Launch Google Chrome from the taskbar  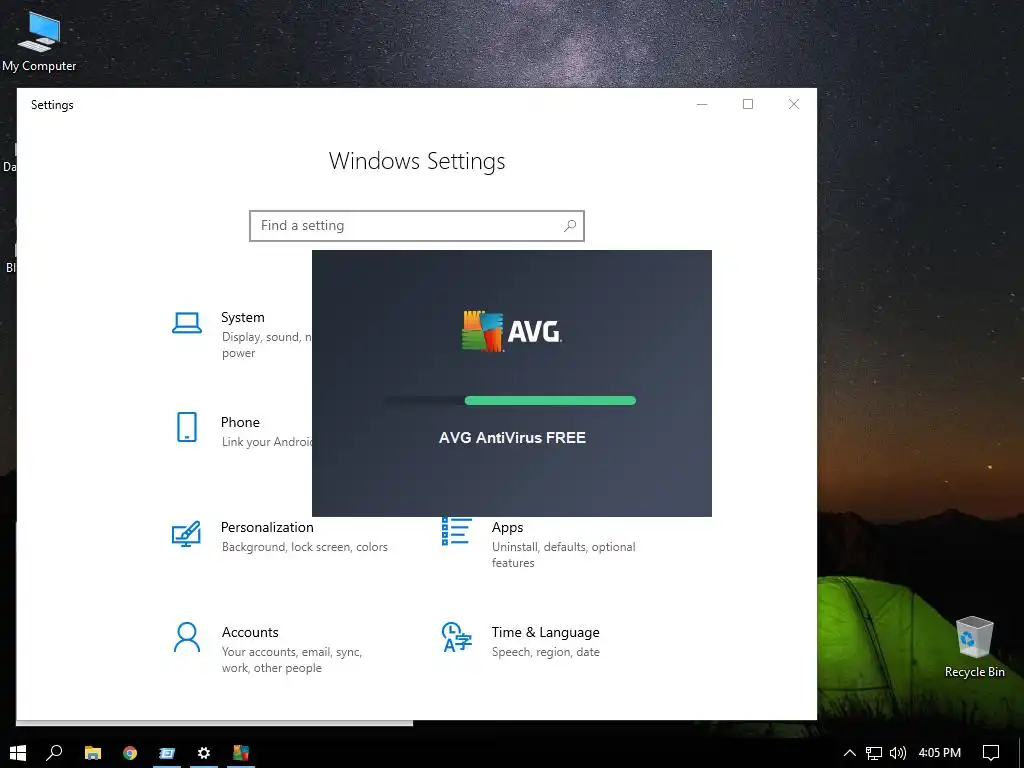[x=130, y=753]
